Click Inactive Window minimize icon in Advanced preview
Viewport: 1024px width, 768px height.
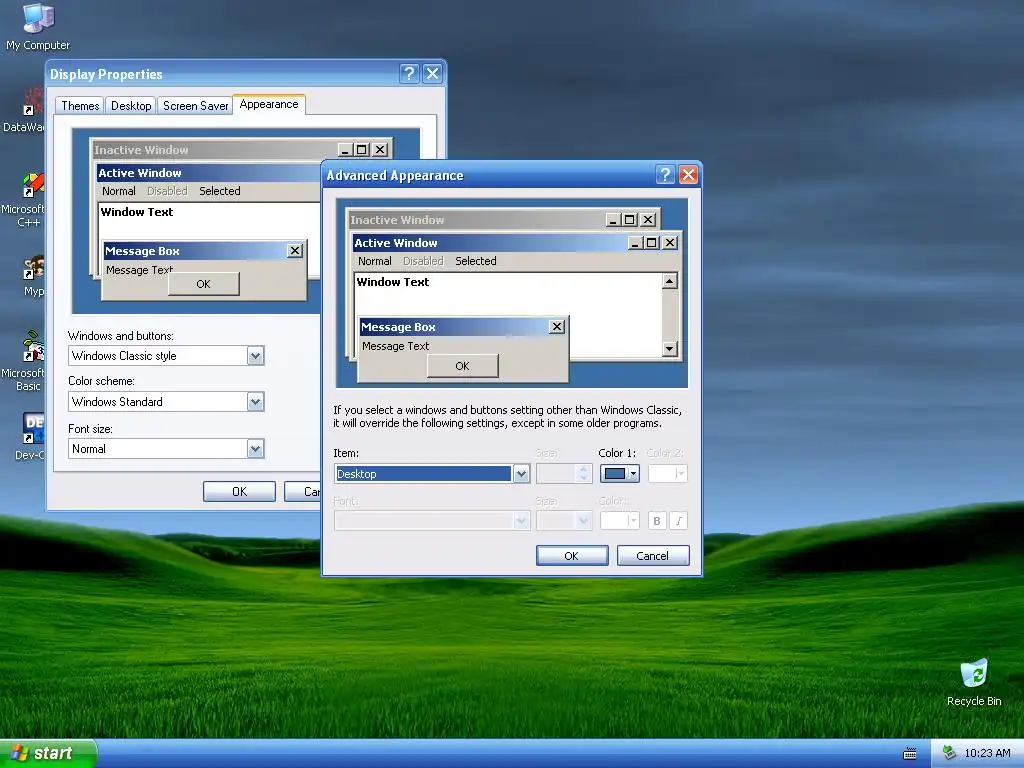tap(614, 220)
